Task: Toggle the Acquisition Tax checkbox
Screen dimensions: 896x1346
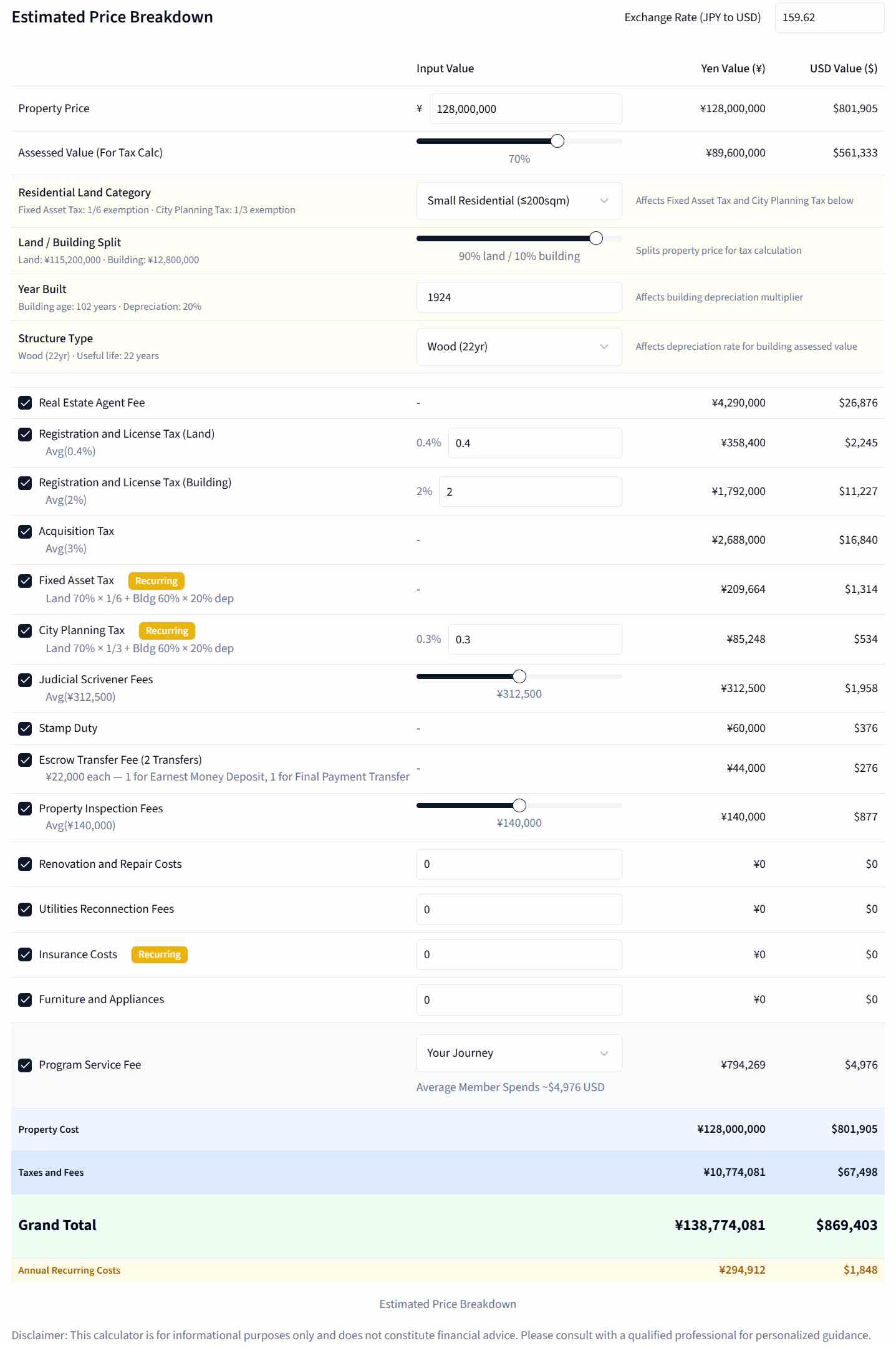Action: coord(25,531)
